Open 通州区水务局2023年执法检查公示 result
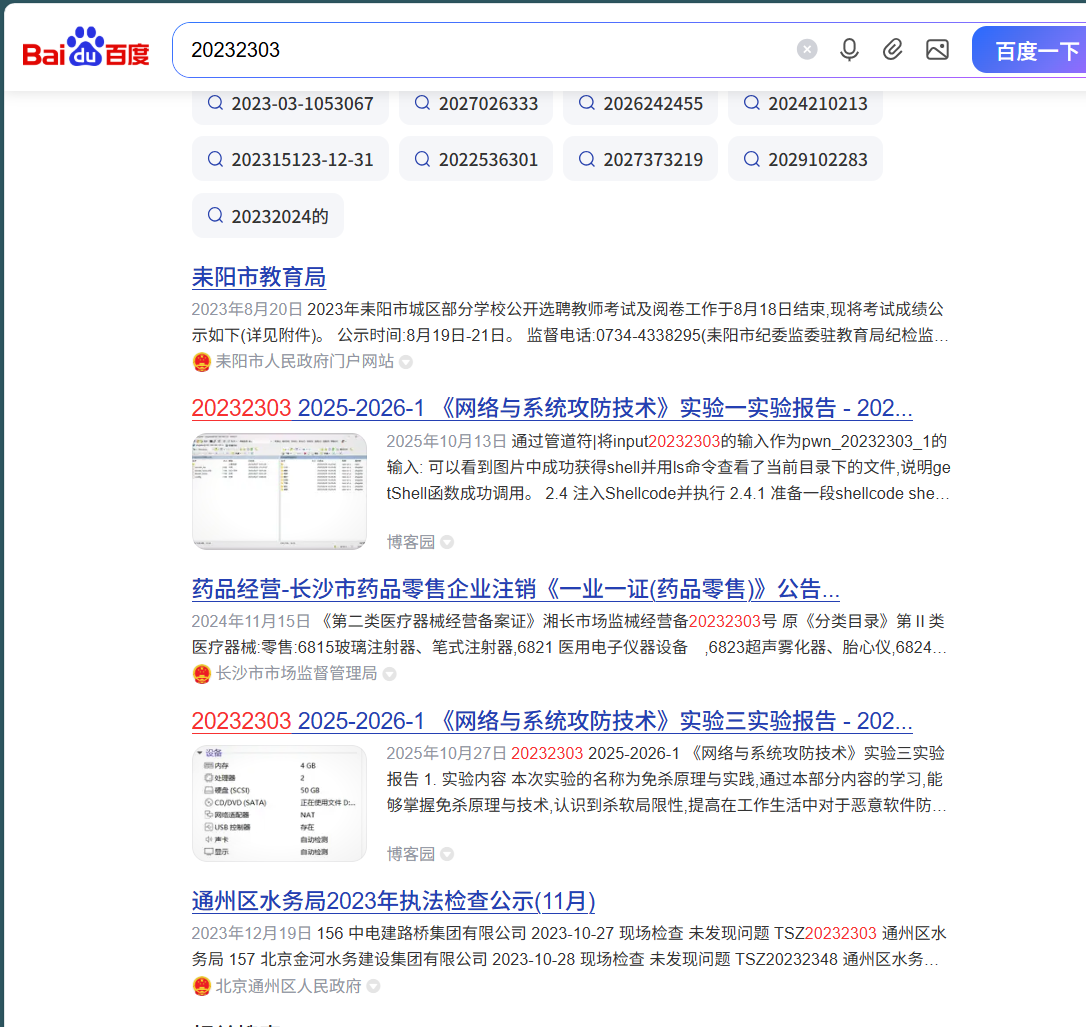Screen dimensions: 1086x1027 [393, 901]
